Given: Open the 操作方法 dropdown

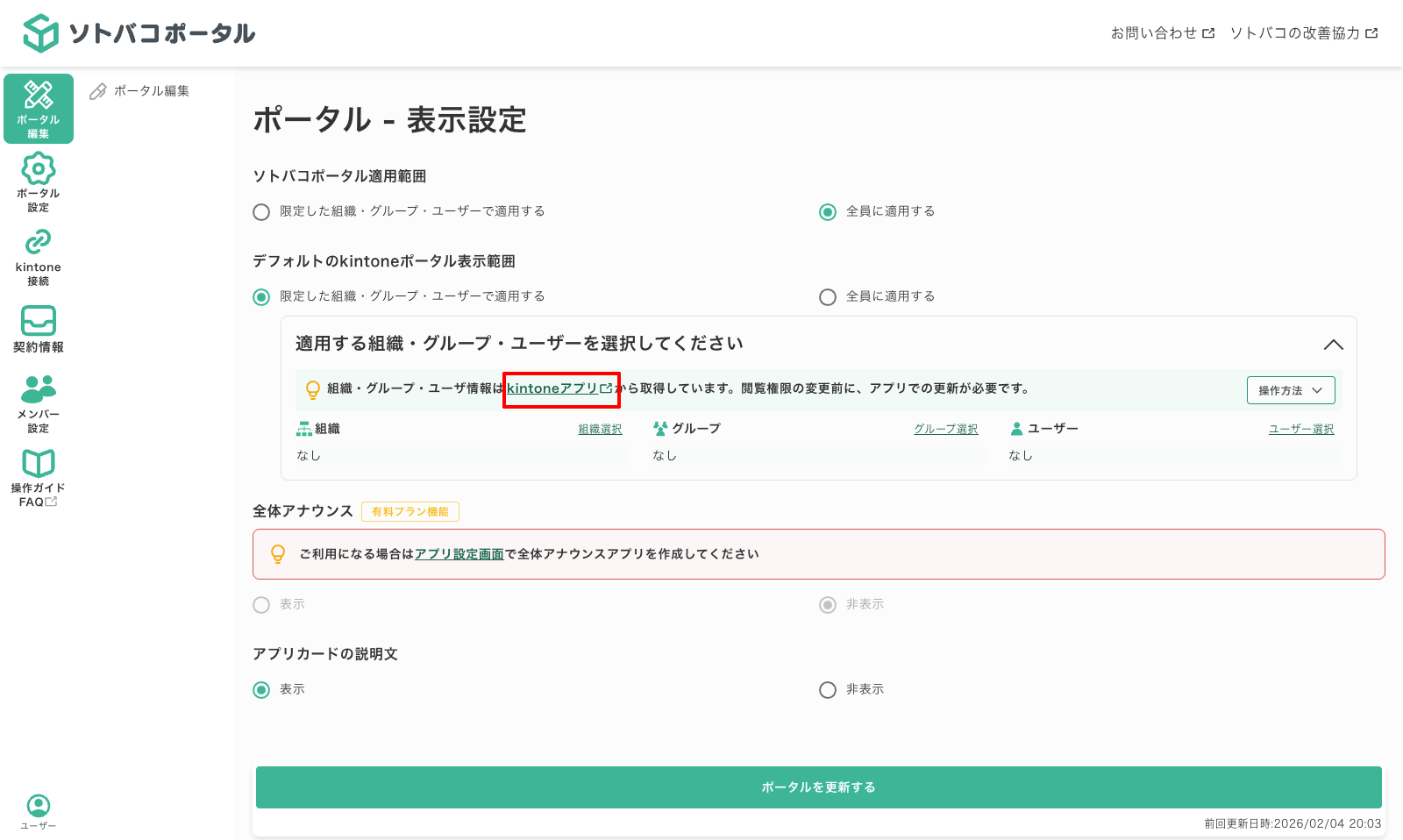Looking at the screenshot, I should tap(1290, 390).
